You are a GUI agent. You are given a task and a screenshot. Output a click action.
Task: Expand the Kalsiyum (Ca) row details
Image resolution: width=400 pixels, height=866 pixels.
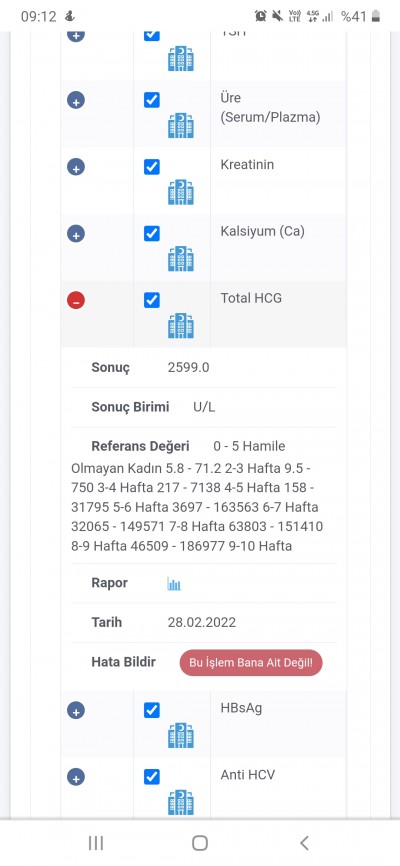[76, 234]
